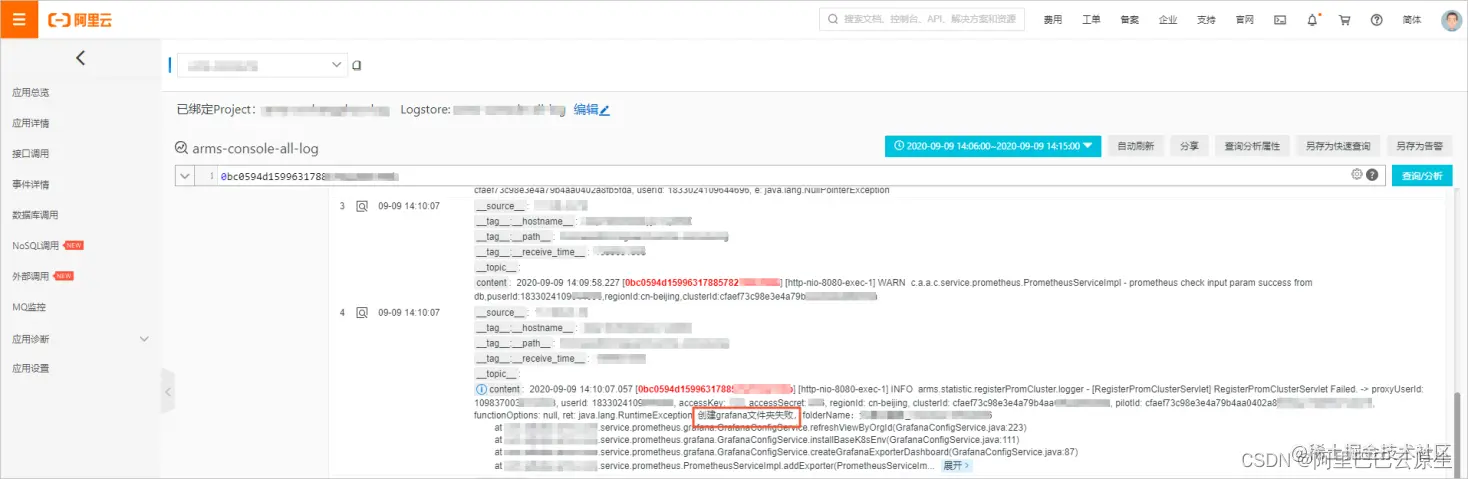Screen dimensions: 1468x479
Task: Click the 另存为快速查询 button
Action: [1338, 146]
